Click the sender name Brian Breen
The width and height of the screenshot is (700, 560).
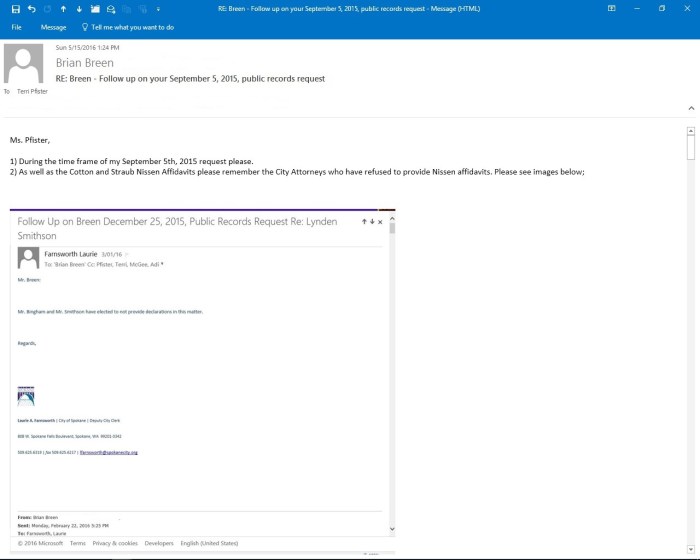85,62
